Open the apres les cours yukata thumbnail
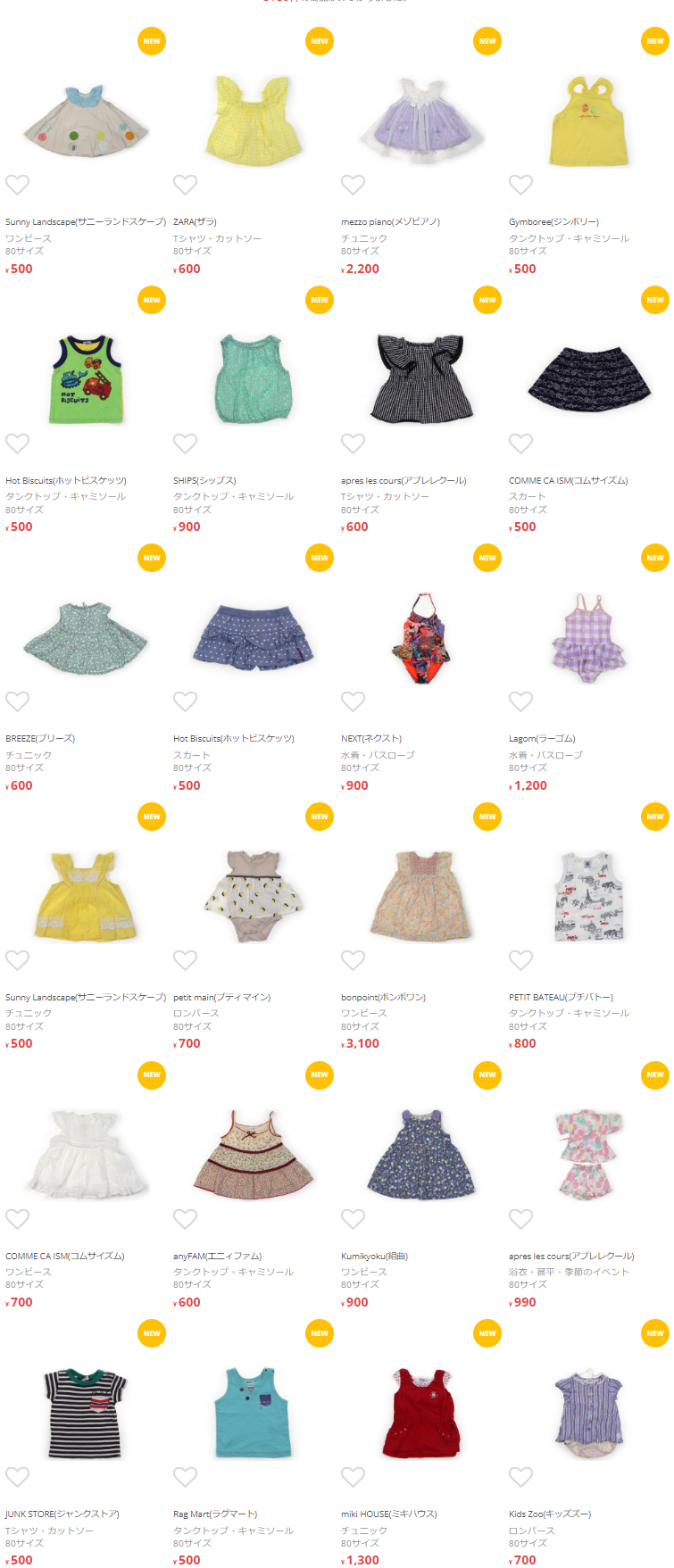674x1568 pixels. [x=588, y=1154]
